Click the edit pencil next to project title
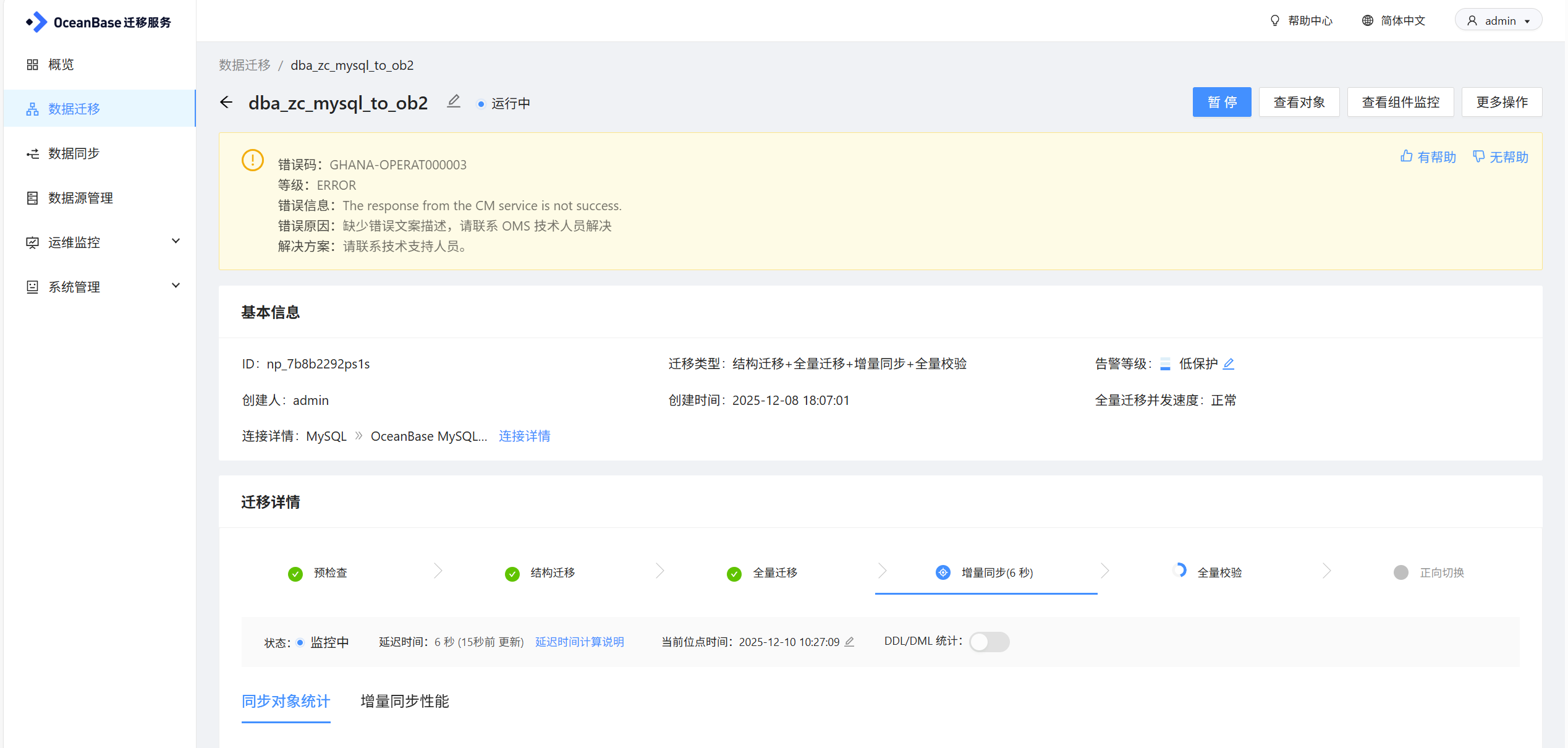 pyautogui.click(x=454, y=101)
